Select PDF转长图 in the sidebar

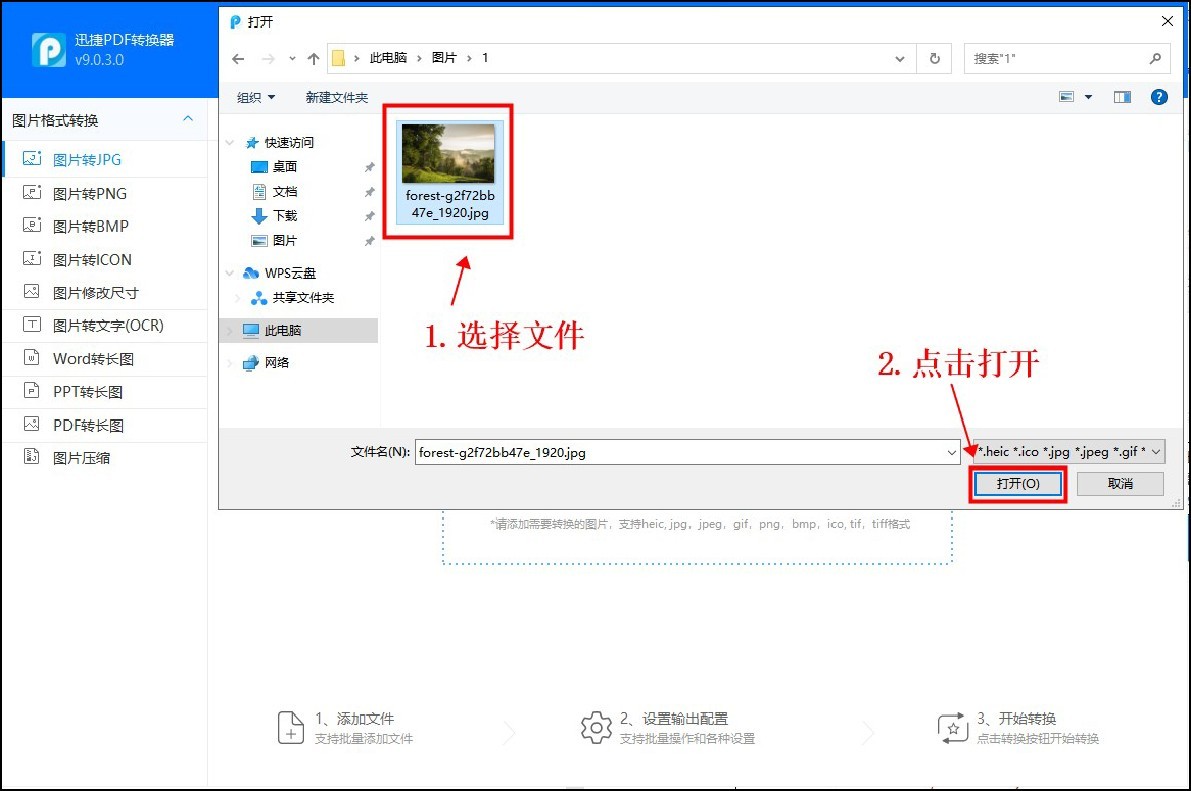(x=86, y=424)
